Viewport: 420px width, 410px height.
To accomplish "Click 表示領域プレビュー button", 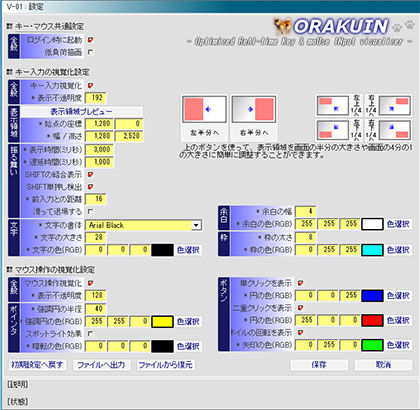I will [81, 111].
